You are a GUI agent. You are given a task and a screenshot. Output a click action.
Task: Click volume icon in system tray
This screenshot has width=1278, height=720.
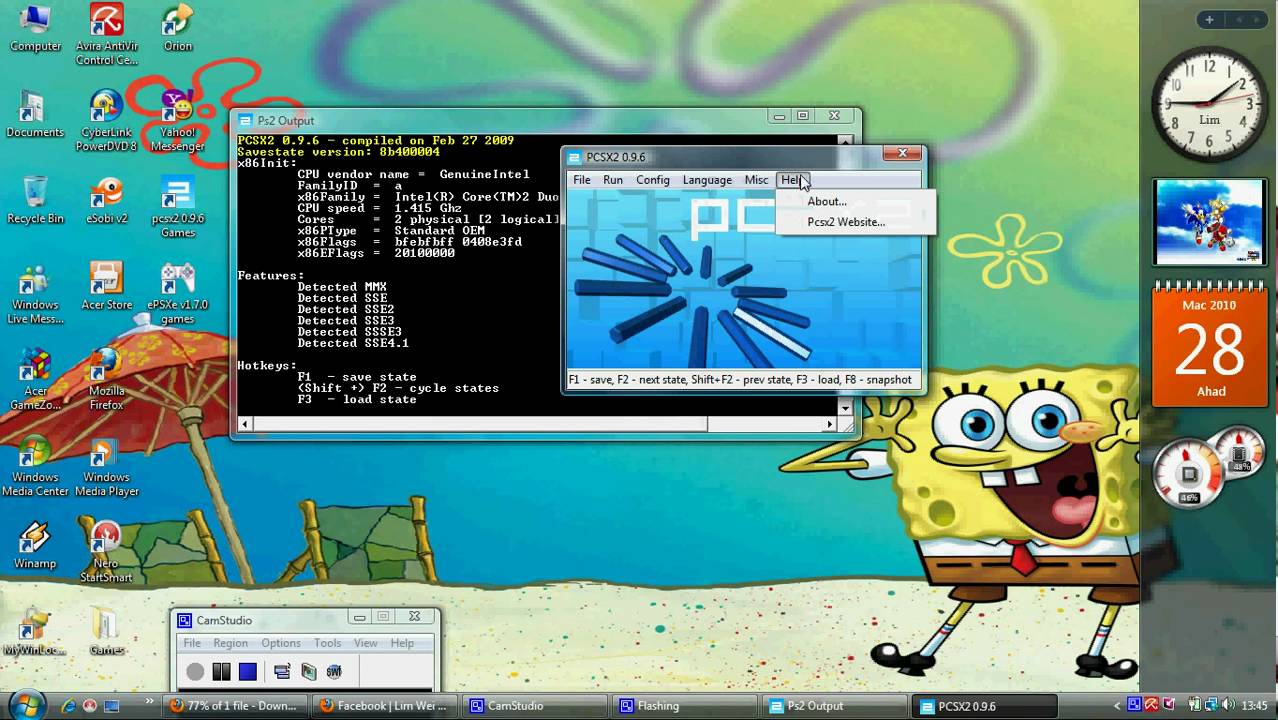1228,705
